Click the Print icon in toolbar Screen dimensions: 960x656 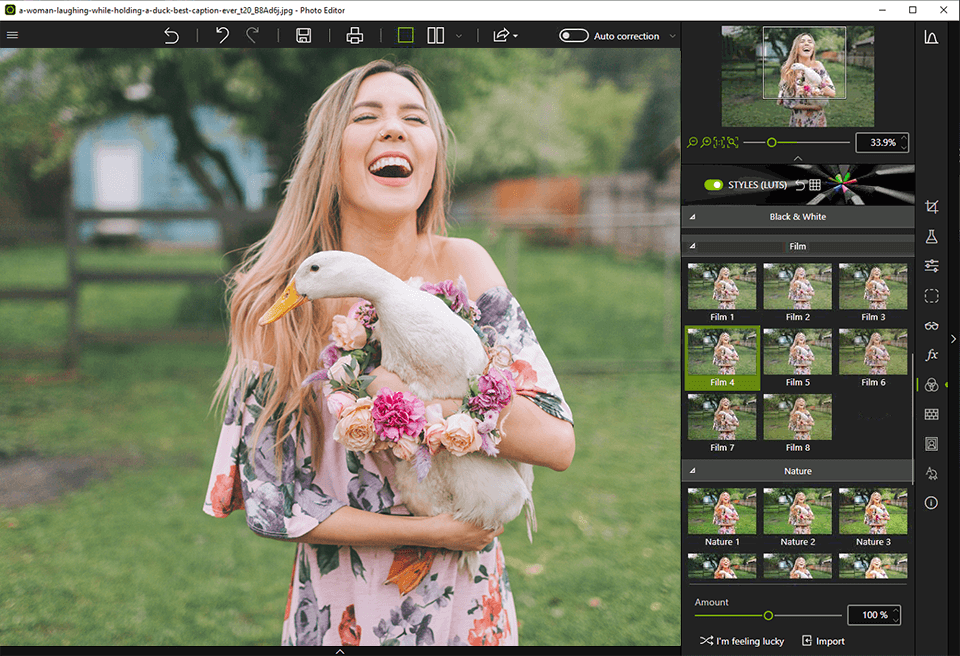pos(354,36)
